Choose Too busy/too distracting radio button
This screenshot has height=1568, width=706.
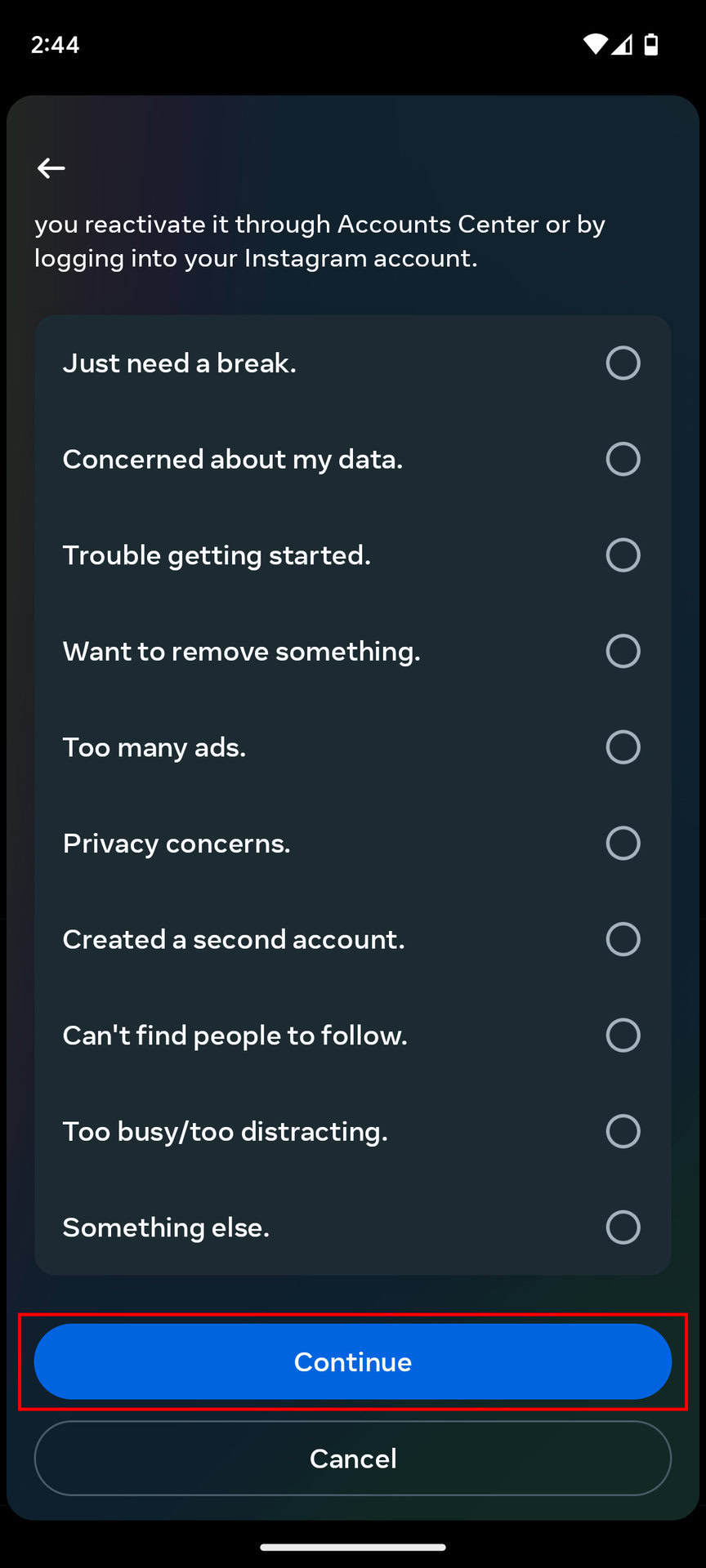click(623, 1131)
